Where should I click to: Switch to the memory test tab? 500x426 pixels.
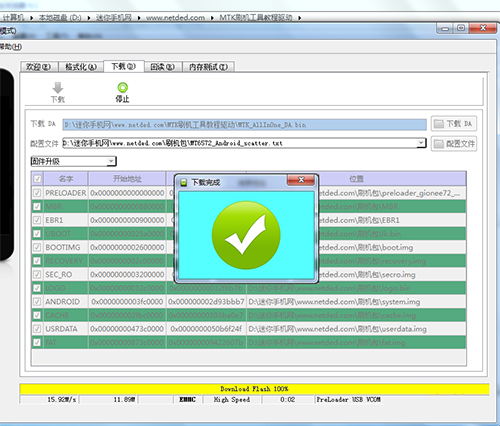pyautogui.click(x=208, y=67)
